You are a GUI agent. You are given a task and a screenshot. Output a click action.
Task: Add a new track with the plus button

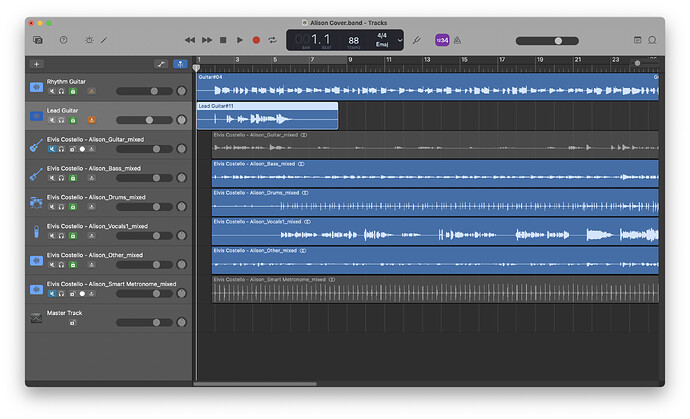click(37, 64)
